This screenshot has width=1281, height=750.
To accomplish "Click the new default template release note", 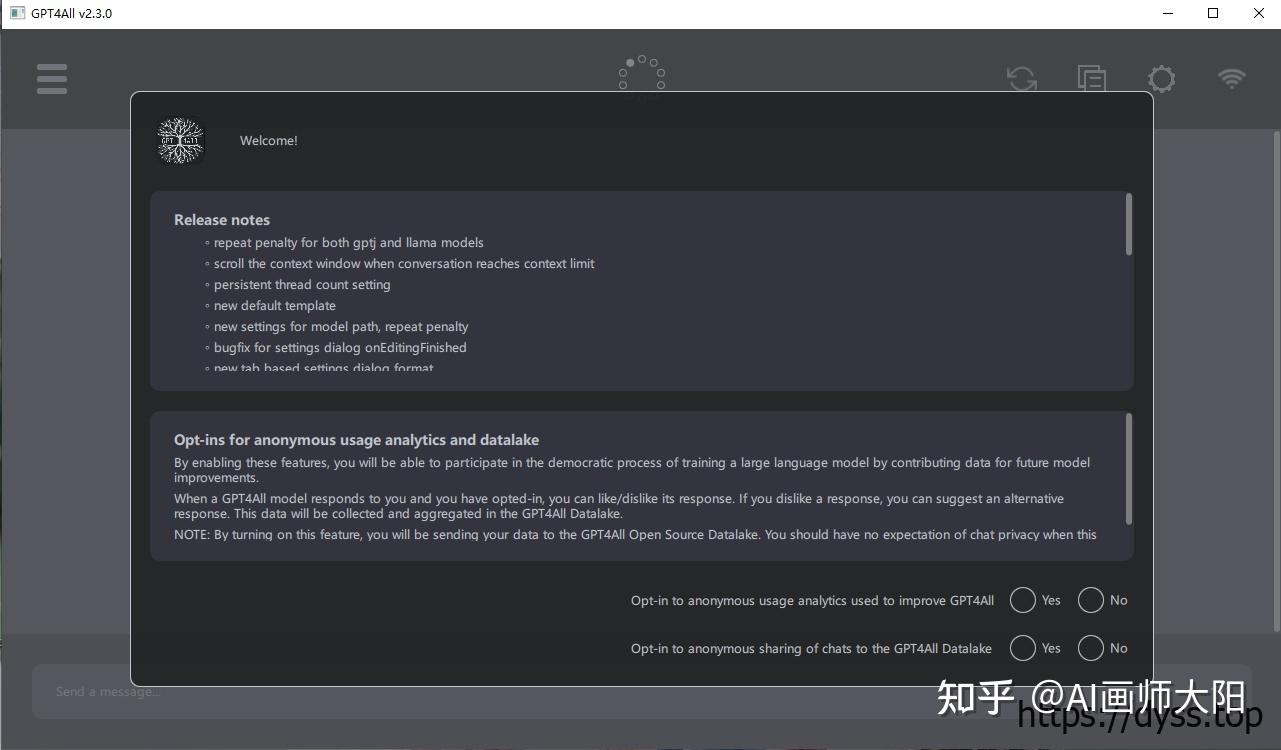I will click(274, 305).
